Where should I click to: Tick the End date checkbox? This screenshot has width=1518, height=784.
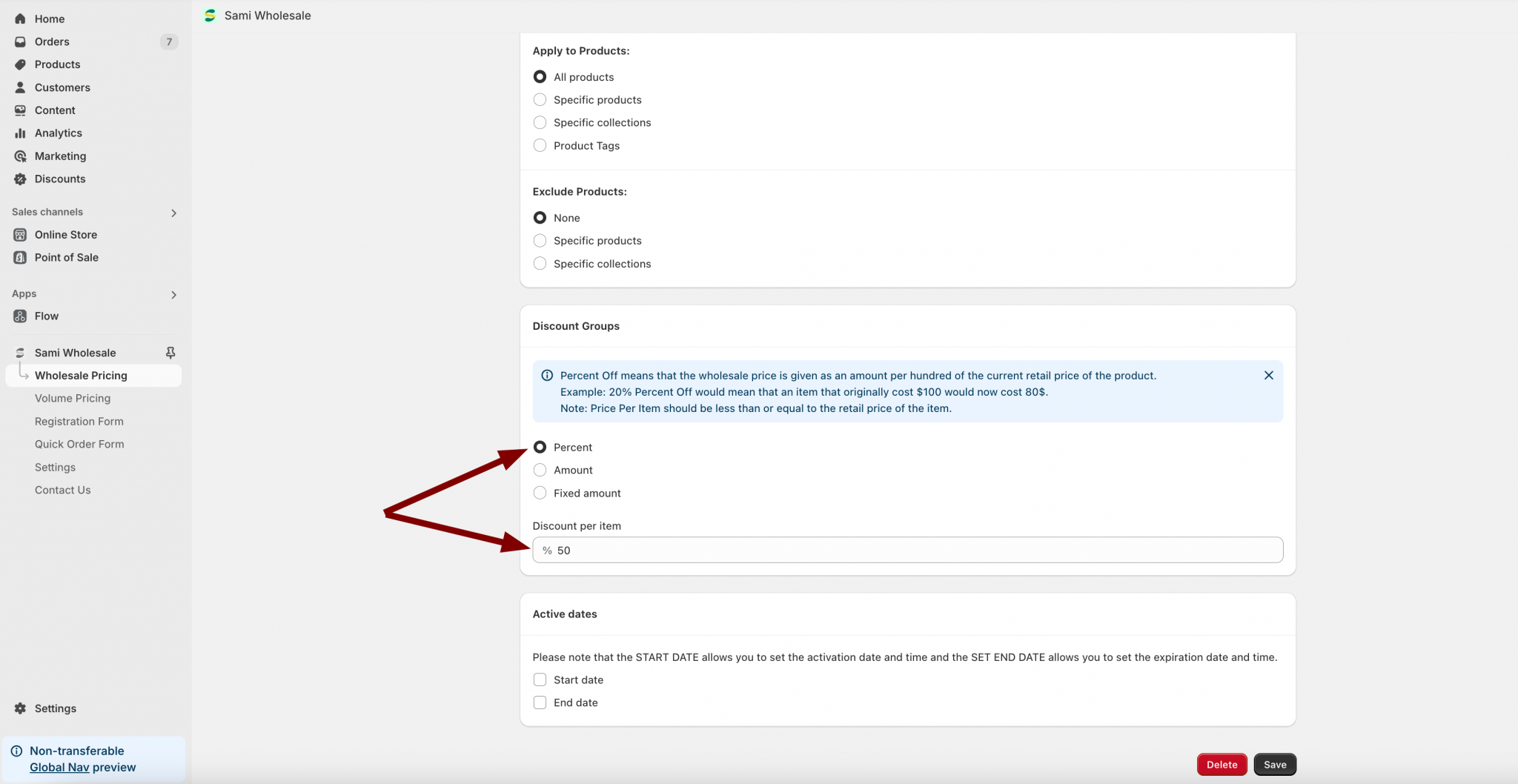click(540, 703)
